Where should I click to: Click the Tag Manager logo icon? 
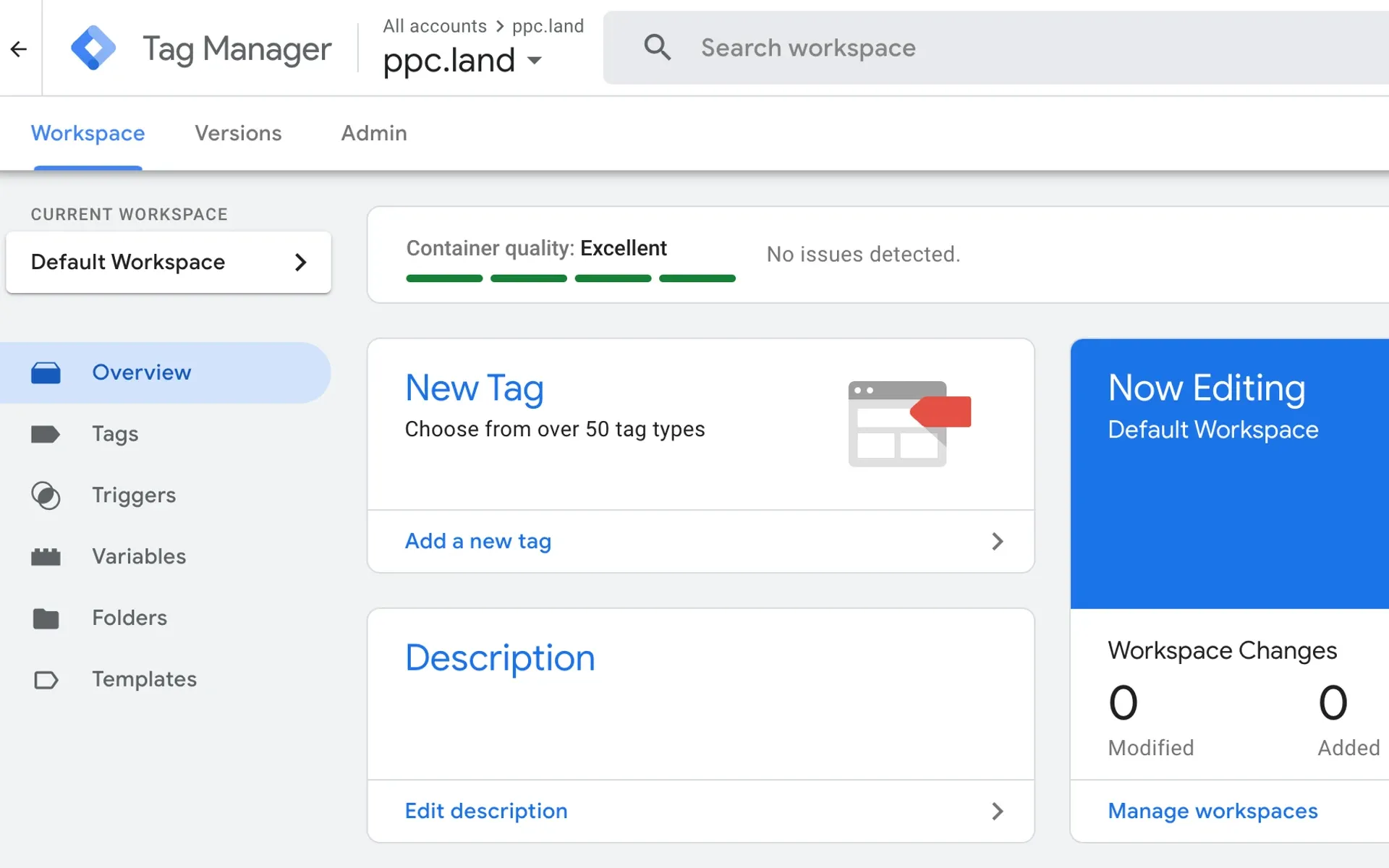point(94,47)
